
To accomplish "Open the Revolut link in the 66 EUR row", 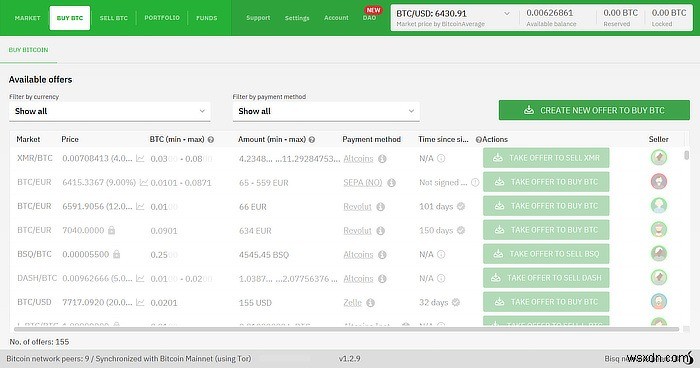I will pos(357,207).
